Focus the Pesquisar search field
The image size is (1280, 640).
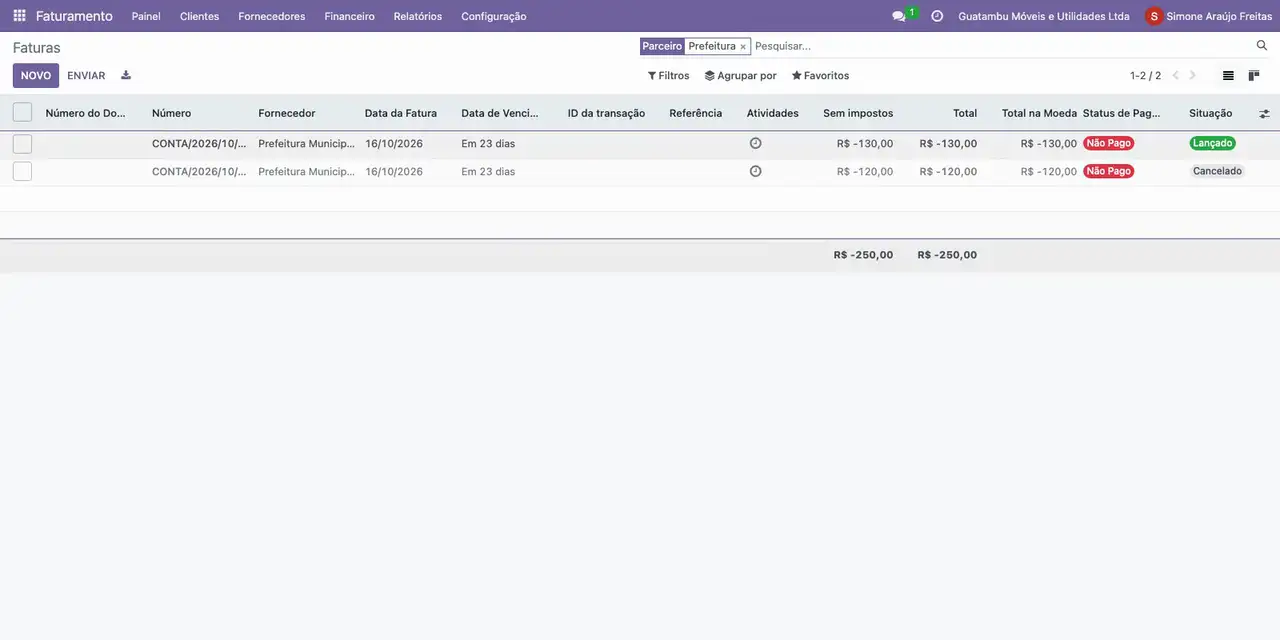(x=1000, y=46)
